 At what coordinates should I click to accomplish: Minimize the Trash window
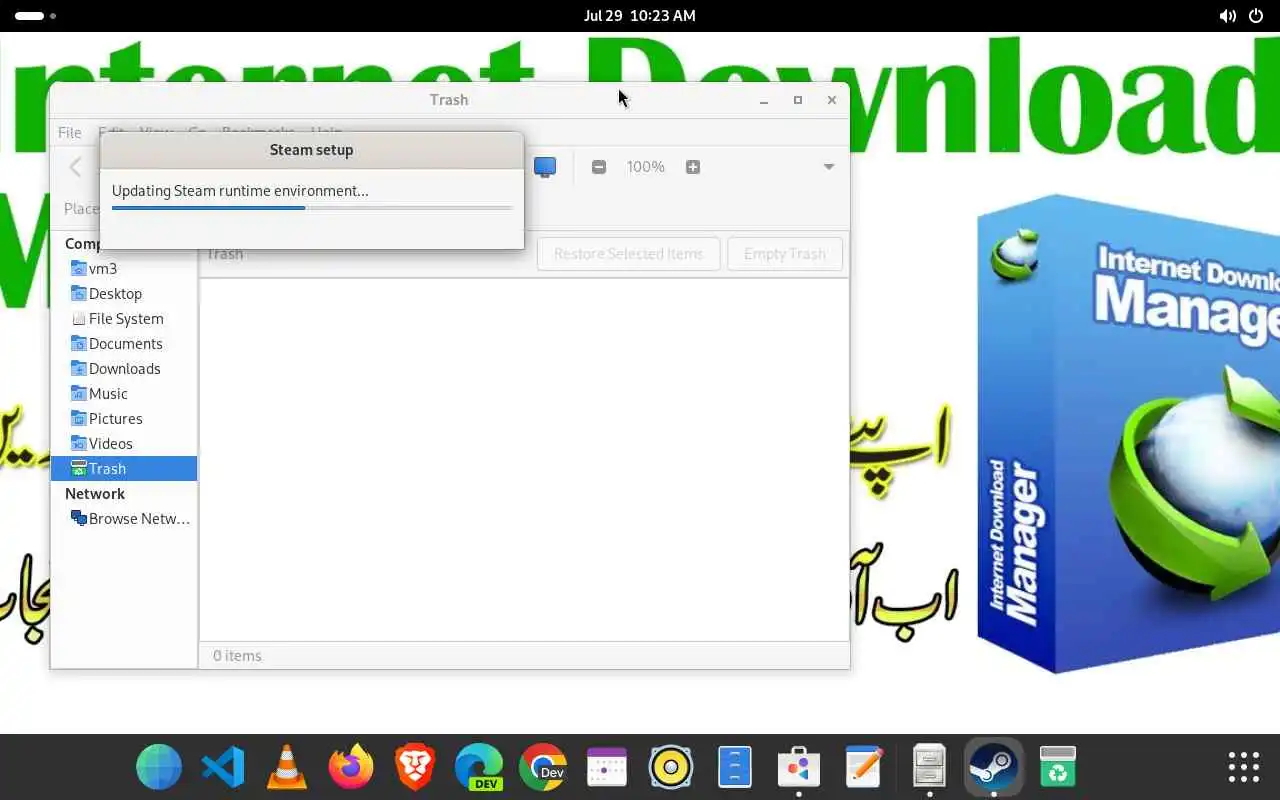click(x=764, y=100)
